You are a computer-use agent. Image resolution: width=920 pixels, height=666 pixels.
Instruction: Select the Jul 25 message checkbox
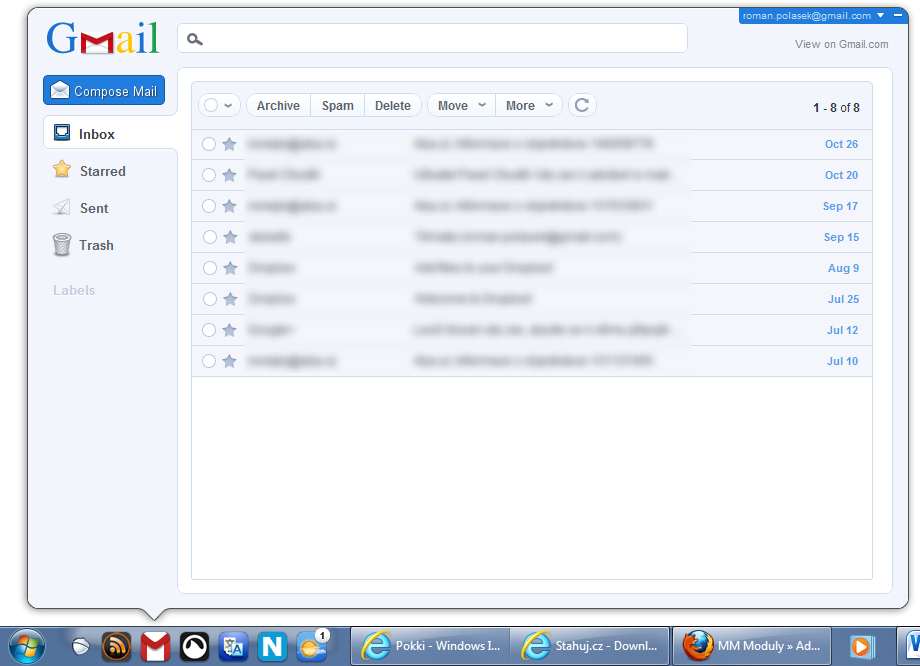click(x=209, y=299)
